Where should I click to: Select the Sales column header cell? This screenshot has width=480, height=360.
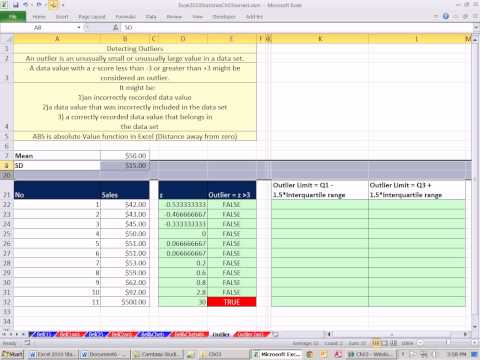125,190
